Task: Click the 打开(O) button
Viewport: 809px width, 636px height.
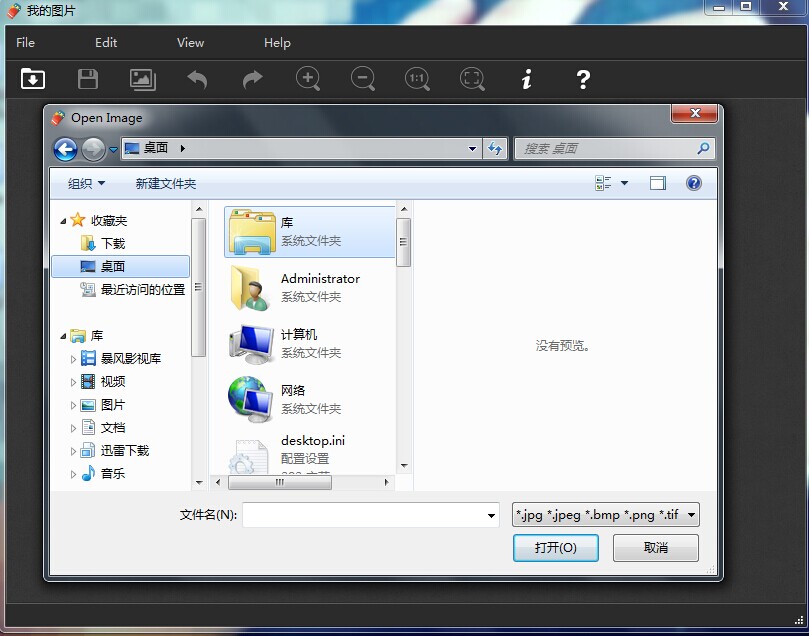Action: [555, 548]
